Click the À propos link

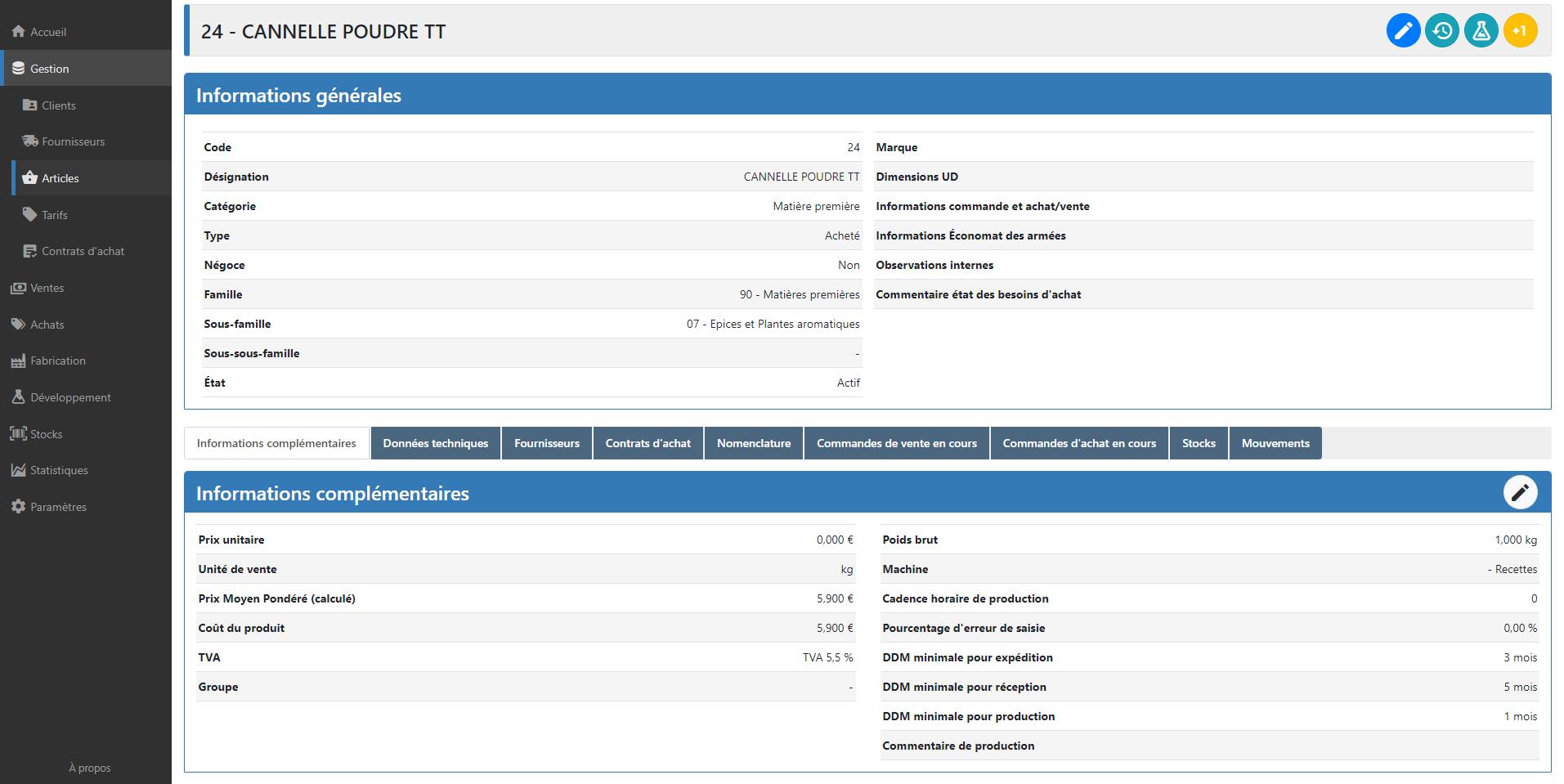pos(90,768)
